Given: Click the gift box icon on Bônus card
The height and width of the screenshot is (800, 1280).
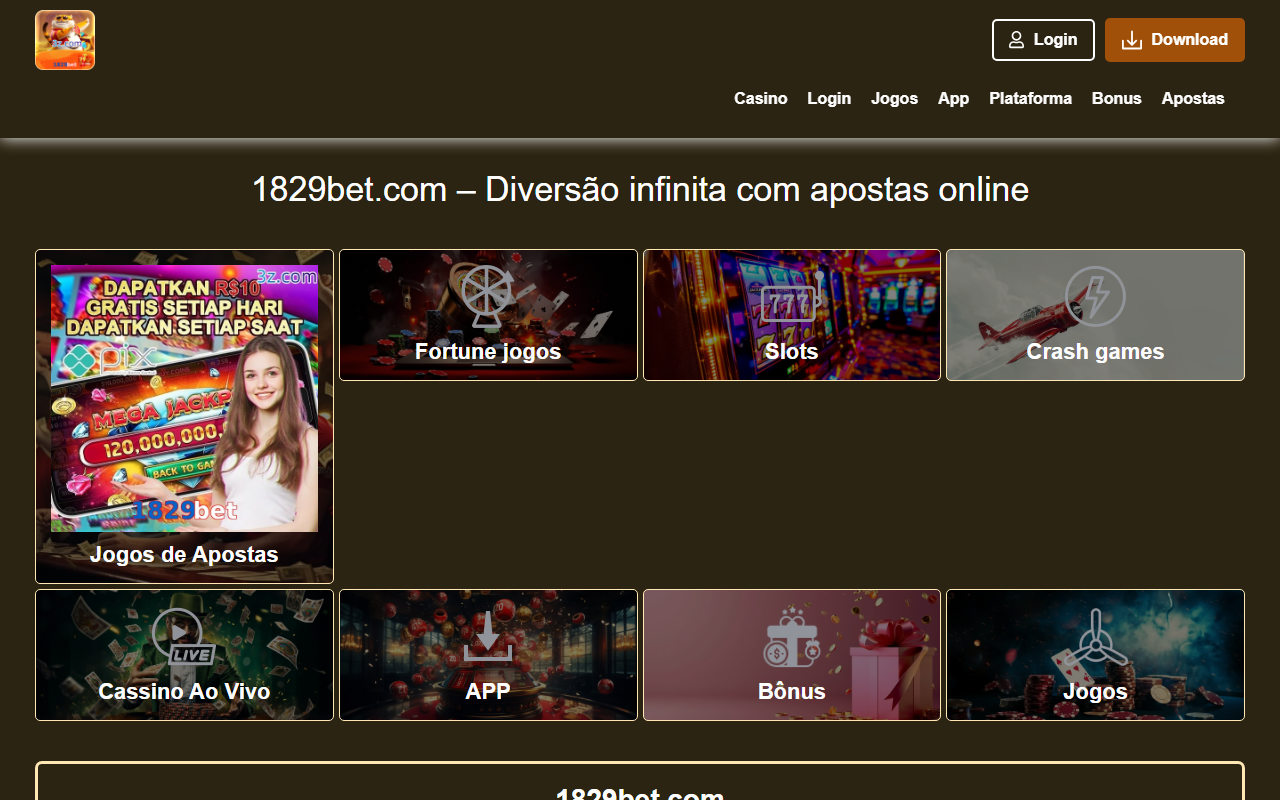Looking at the screenshot, I should pyautogui.click(x=792, y=637).
